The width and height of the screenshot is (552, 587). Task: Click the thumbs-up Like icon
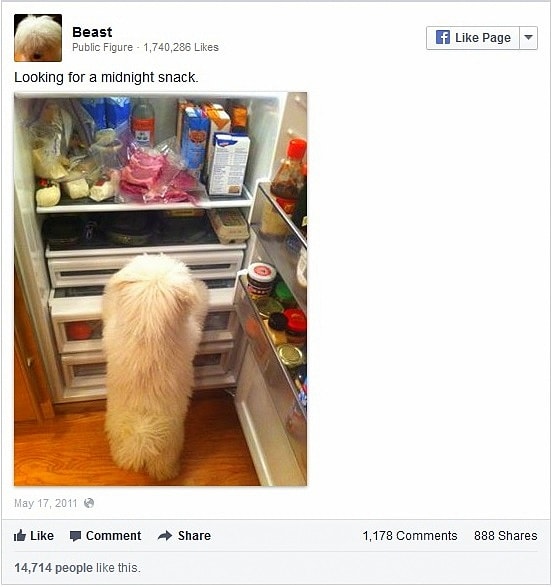tap(20, 536)
